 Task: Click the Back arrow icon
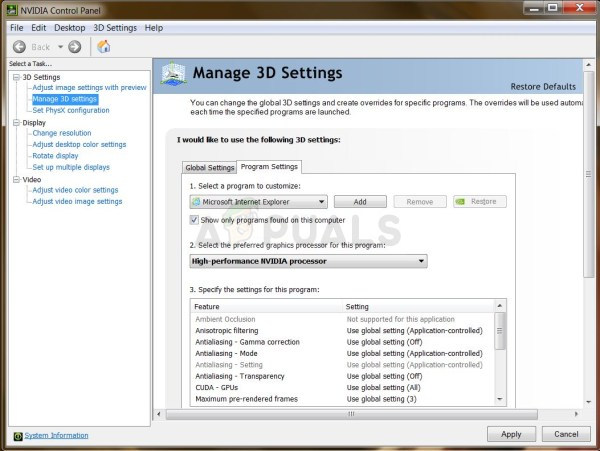(x=19, y=47)
